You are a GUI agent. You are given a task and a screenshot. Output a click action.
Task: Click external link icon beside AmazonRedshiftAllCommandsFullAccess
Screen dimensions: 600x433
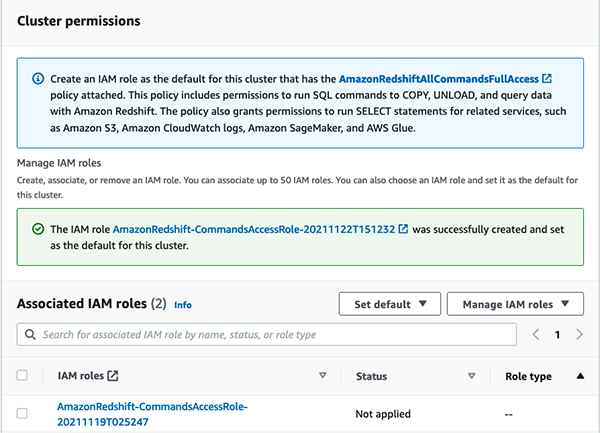click(x=546, y=78)
